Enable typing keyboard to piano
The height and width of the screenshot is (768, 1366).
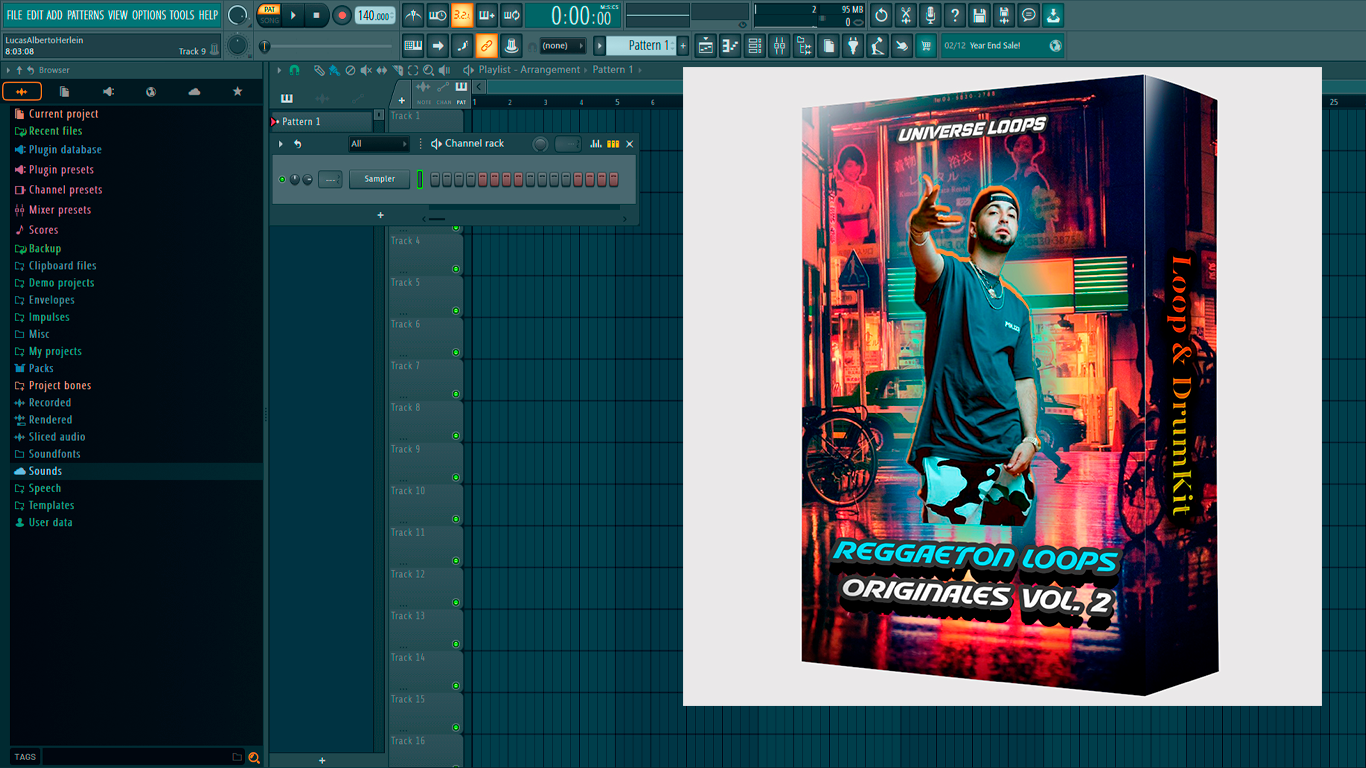[x=413, y=46]
